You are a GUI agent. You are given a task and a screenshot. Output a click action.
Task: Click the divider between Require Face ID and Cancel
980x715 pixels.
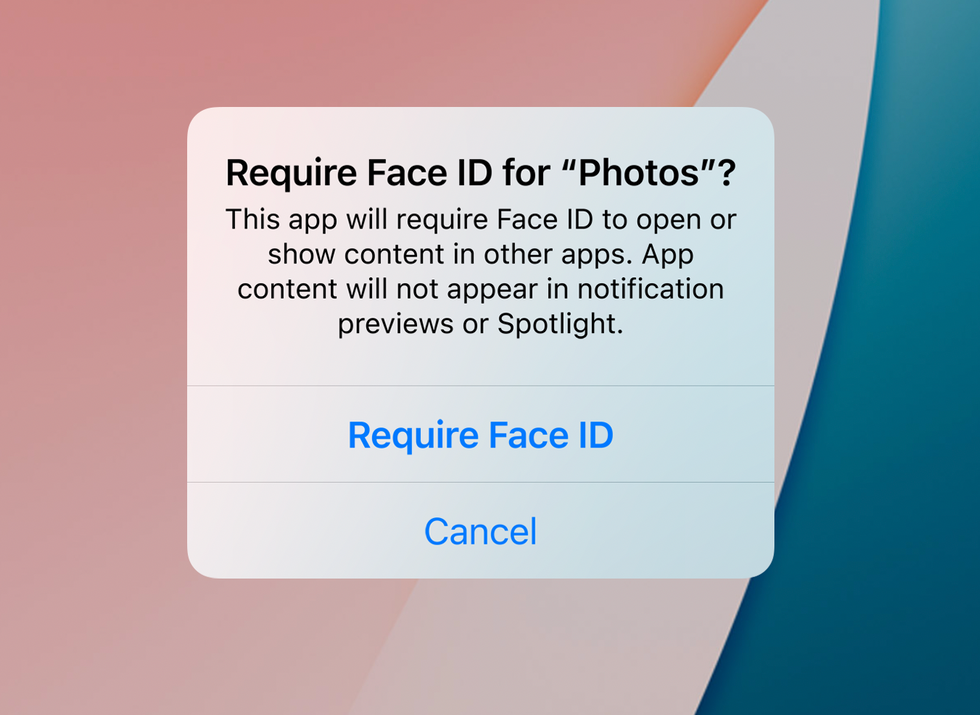click(480, 482)
